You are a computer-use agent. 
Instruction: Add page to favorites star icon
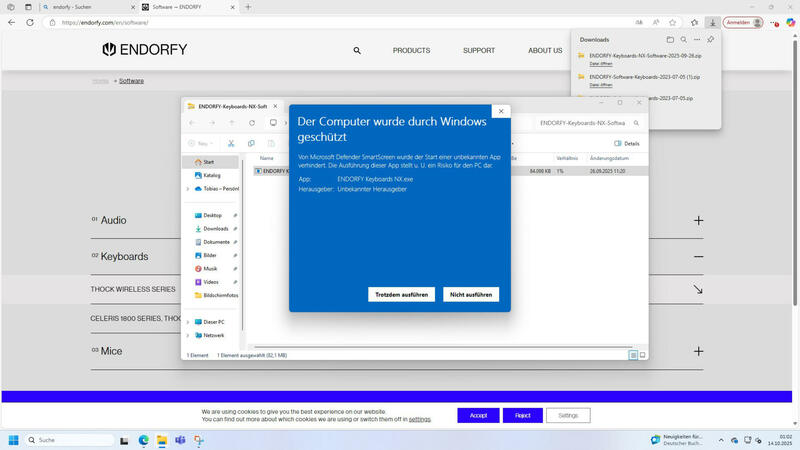tap(672, 22)
